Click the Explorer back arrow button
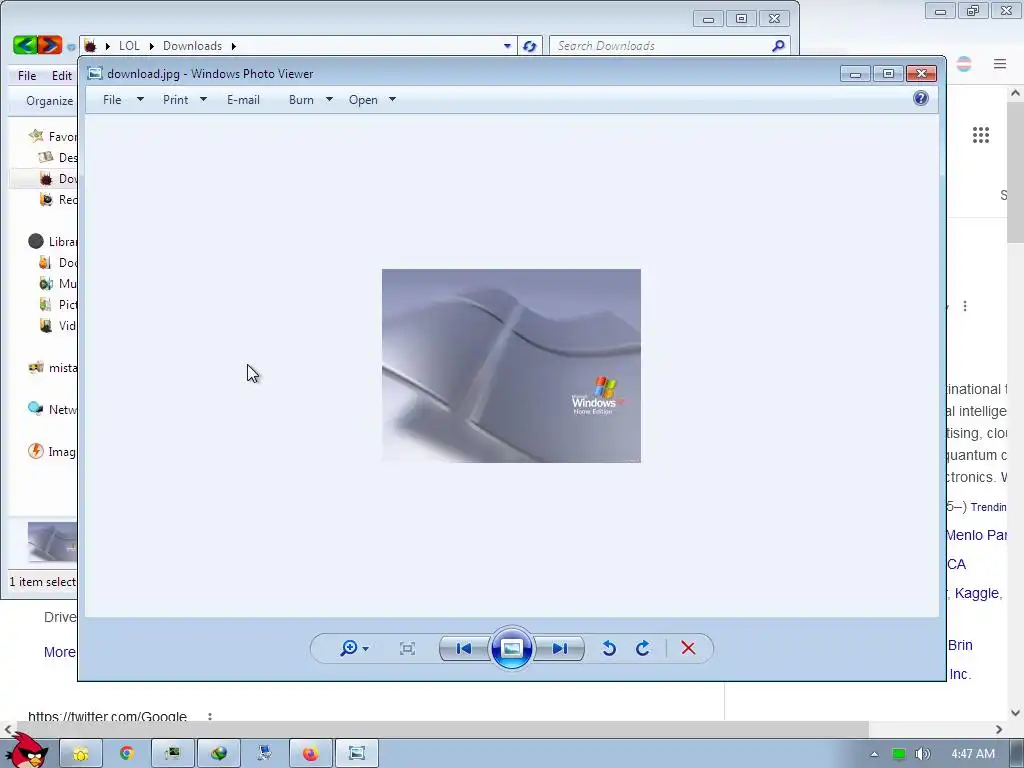The image size is (1024, 768). (x=25, y=45)
